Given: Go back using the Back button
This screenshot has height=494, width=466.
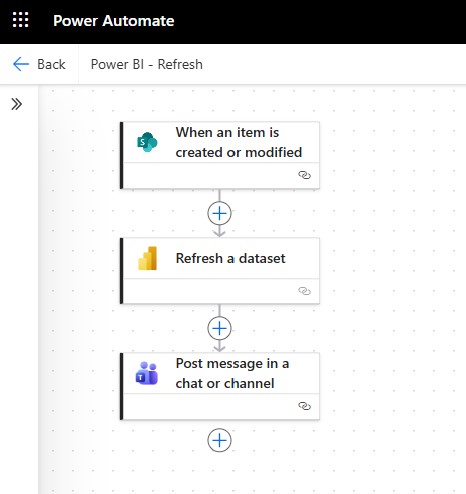Looking at the screenshot, I should [39, 64].
